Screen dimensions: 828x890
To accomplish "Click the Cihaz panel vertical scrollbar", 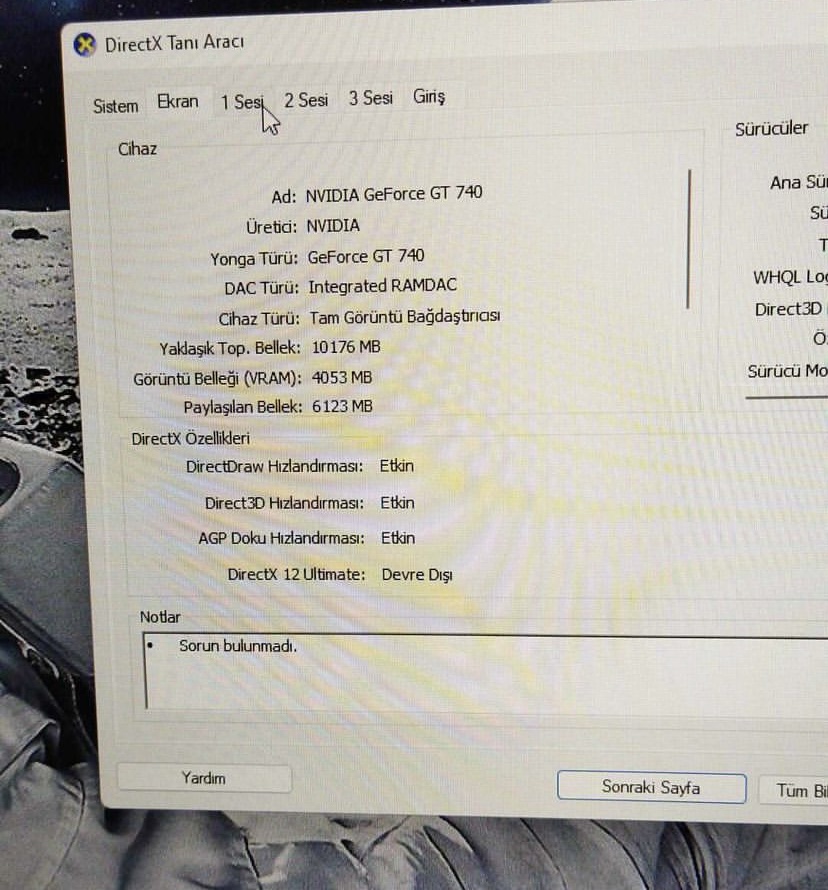I will 688,238.
